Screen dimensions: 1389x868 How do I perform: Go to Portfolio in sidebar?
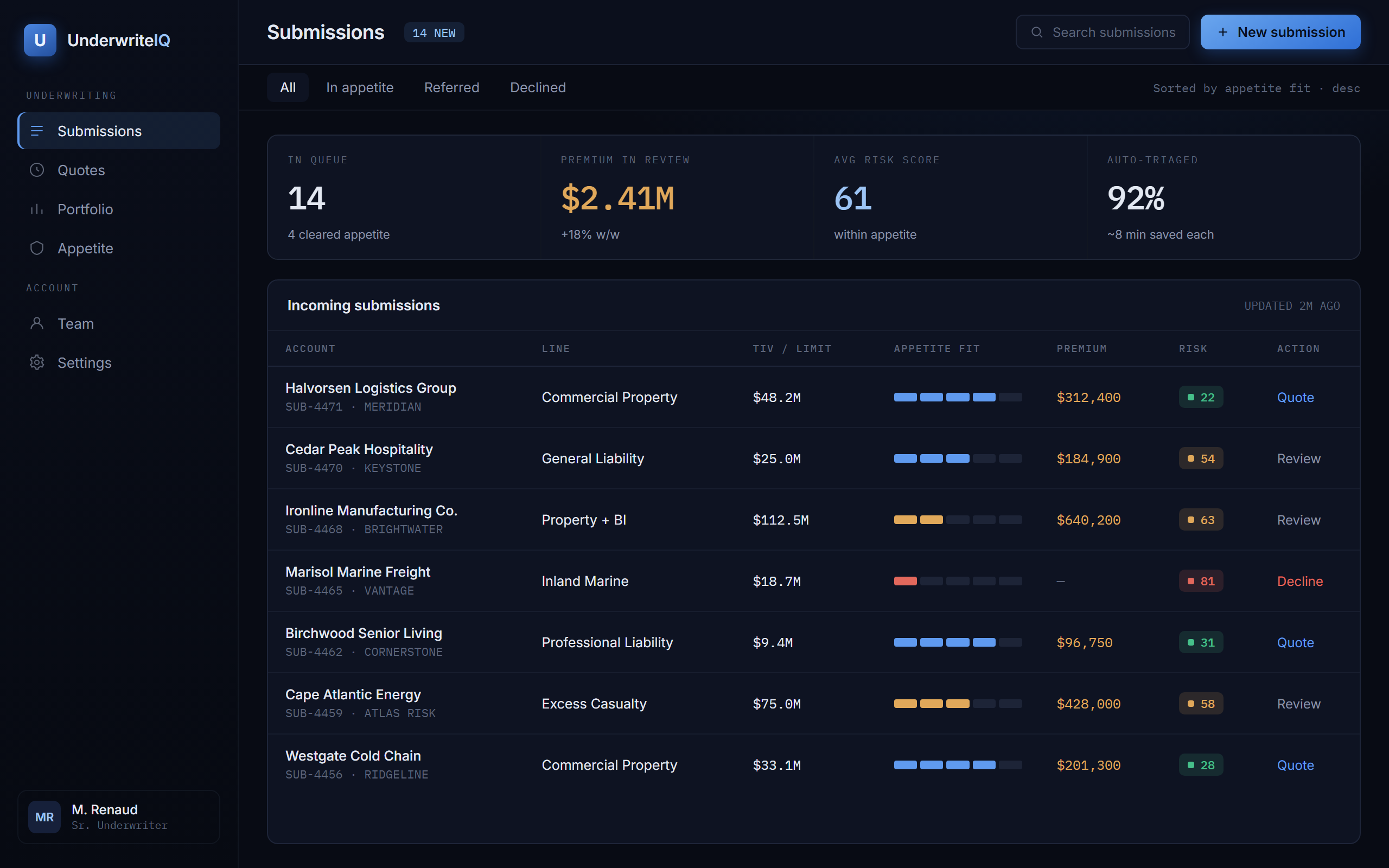[119, 209]
